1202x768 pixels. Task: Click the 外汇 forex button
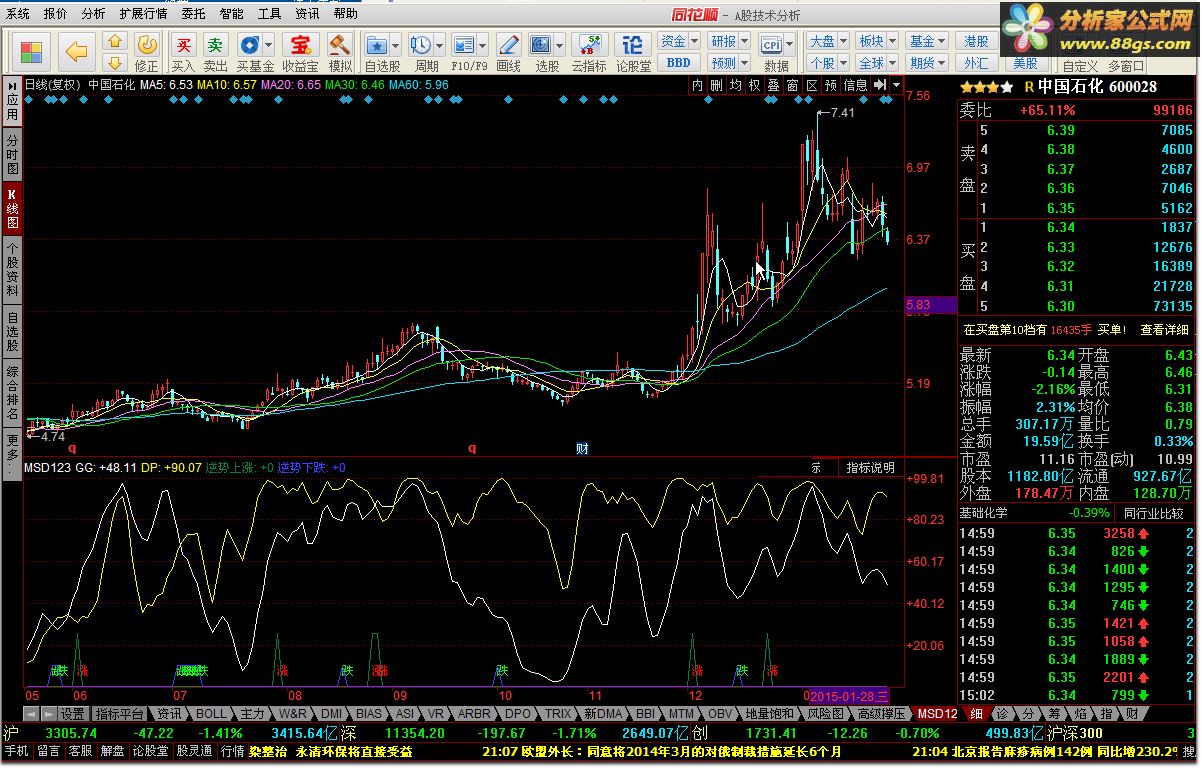(x=976, y=62)
